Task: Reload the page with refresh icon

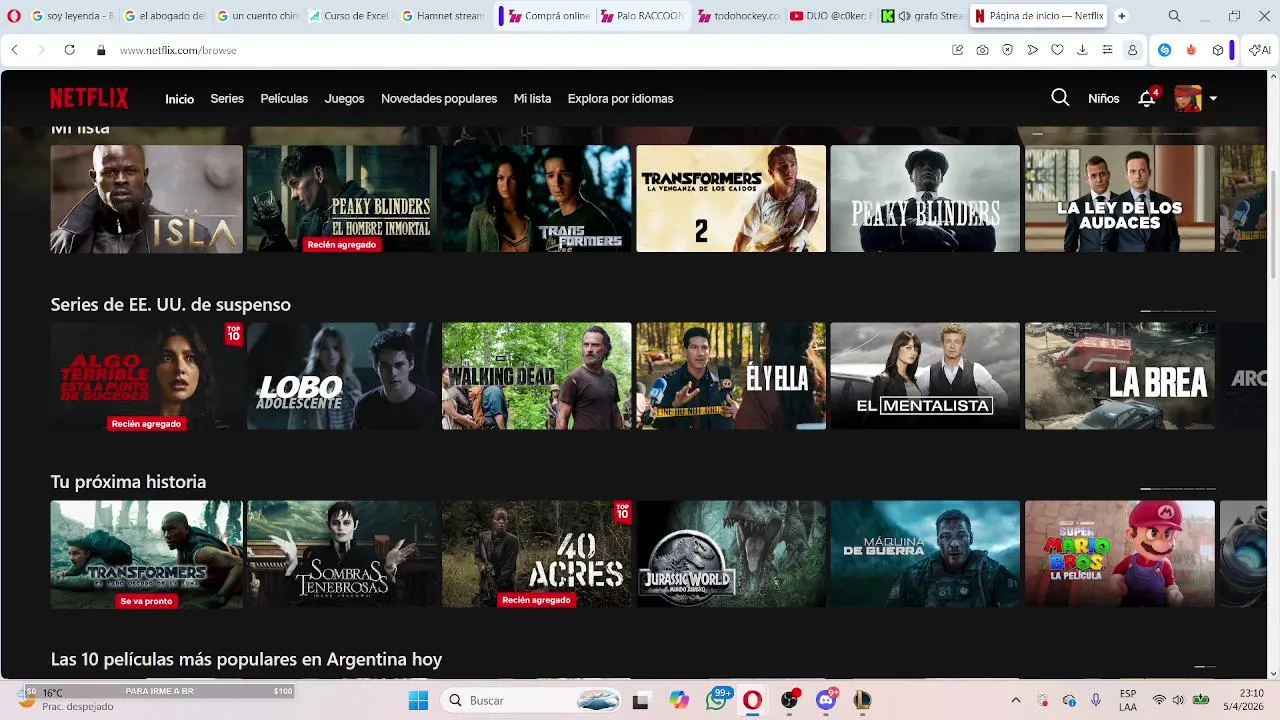Action: tap(69, 50)
